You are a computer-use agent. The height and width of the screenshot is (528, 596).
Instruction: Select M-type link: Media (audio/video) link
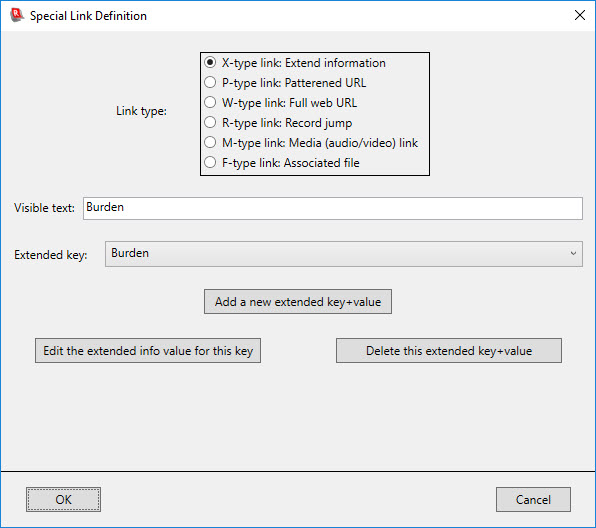click(x=311, y=143)
